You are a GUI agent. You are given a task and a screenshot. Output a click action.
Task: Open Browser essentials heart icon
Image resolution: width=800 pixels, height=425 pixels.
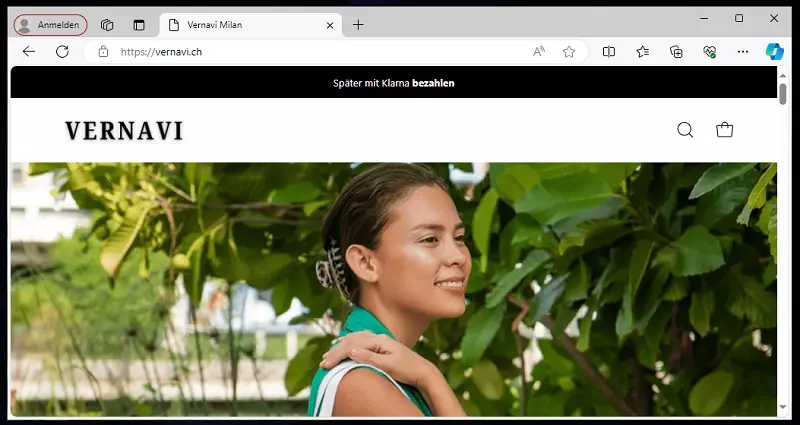pos(709,52)
